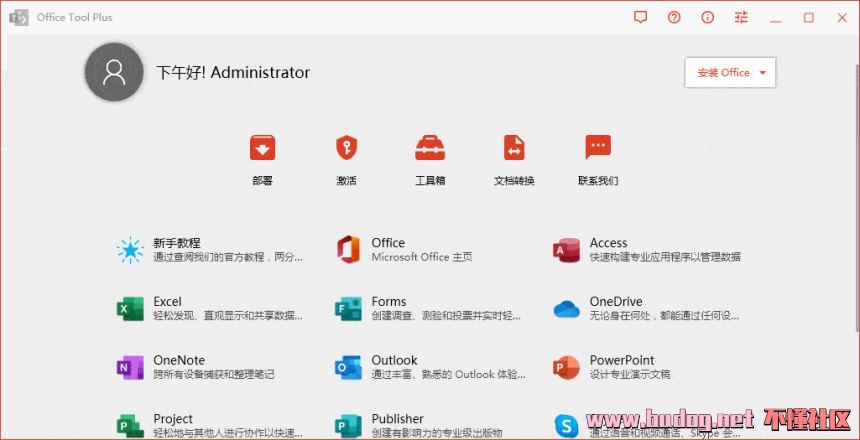Click the Skype app icon
The image size is (860, 440).
[566, 426]
